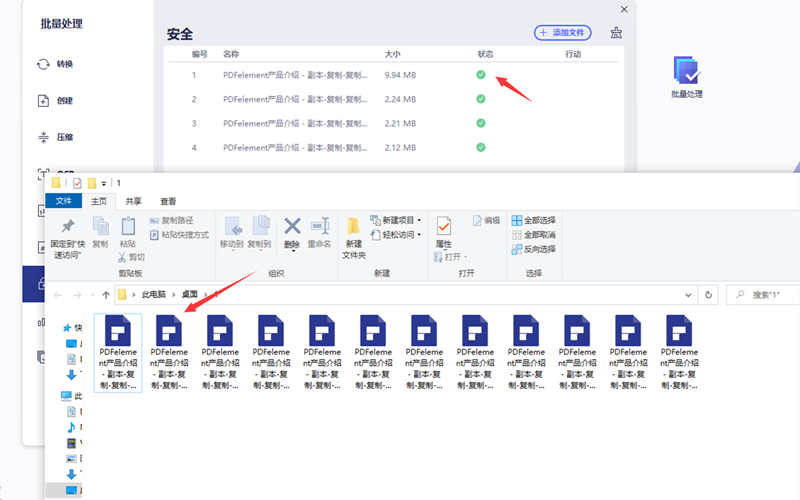Viewport: 800px width, 500px height.
Task: Switch to the 主页 ribbon tab
Action: [x=99, y=202]
